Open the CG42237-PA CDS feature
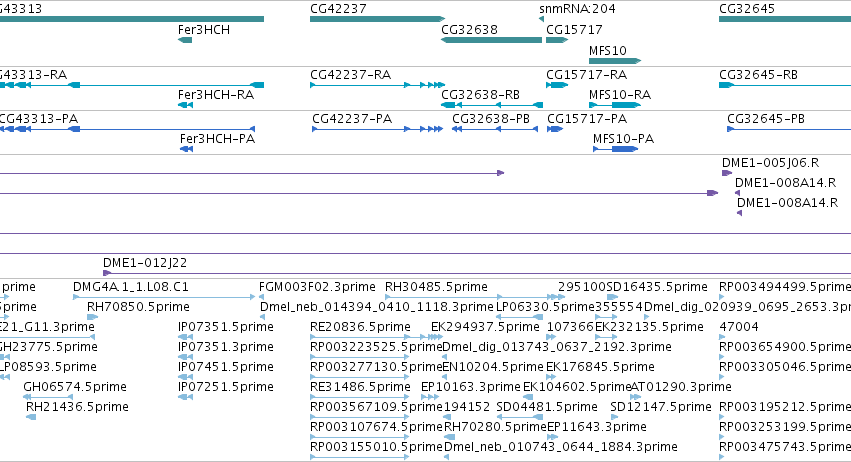The width and height of the screenshot is (851, 462). click(x=377, y=129)
